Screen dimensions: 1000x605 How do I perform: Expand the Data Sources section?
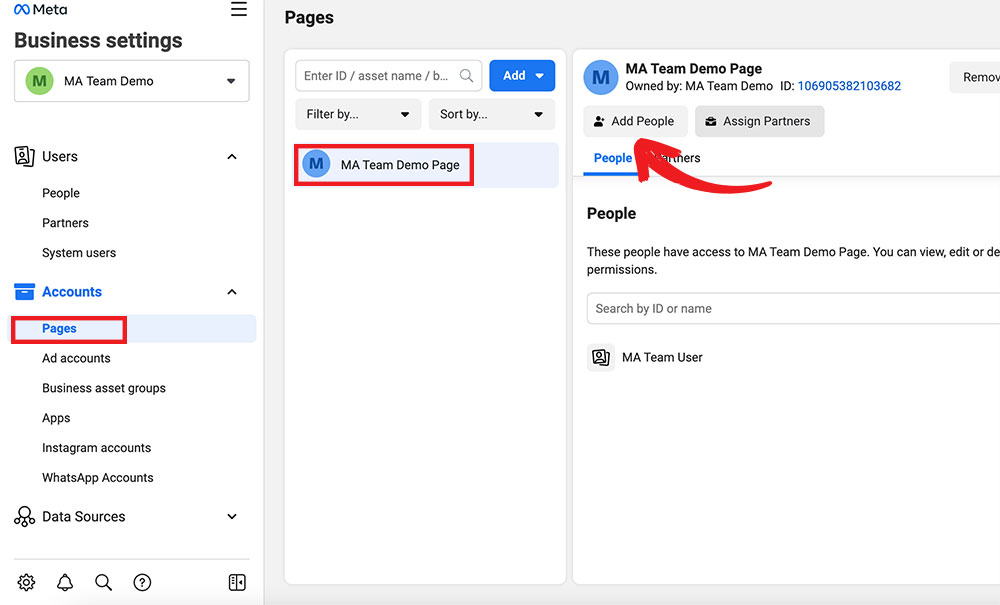pyautogui.click(x=232, y=517)
